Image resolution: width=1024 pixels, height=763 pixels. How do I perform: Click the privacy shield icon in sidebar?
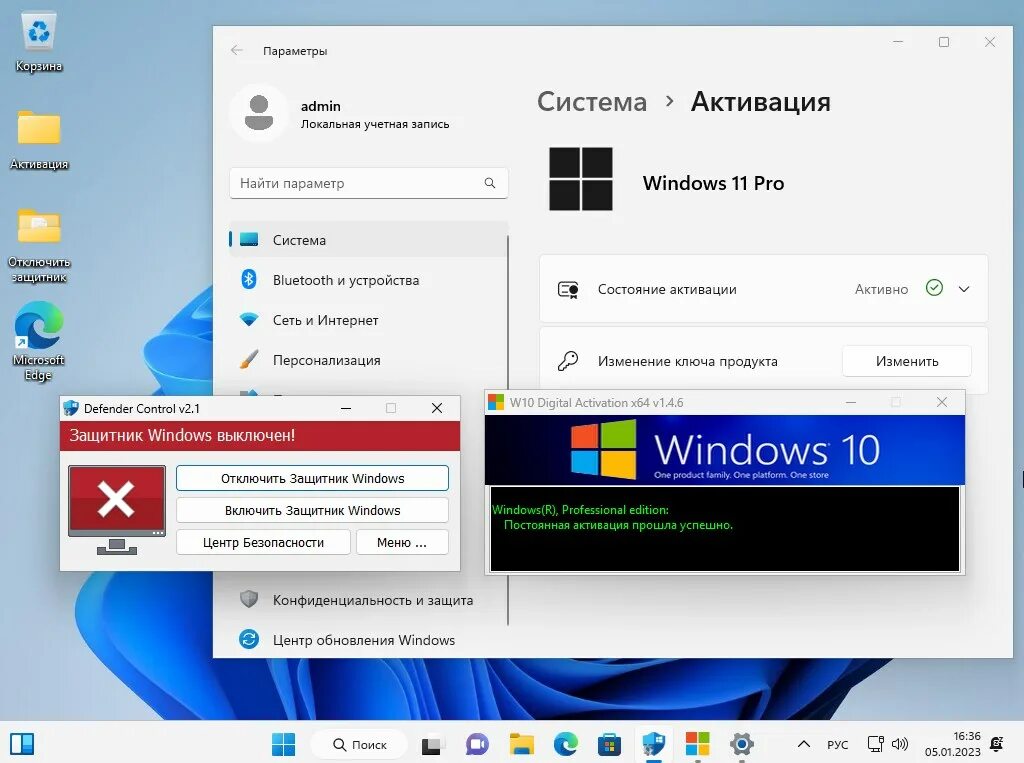point(249,599)
